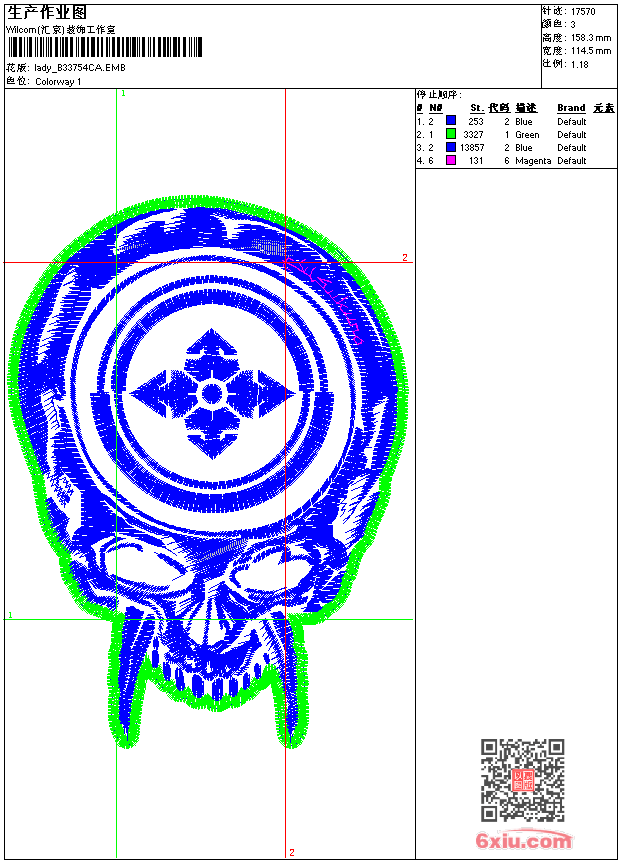Click the 'Magenta' color description
Viewport: 620px width, 860px height.
tap(533, 161)
